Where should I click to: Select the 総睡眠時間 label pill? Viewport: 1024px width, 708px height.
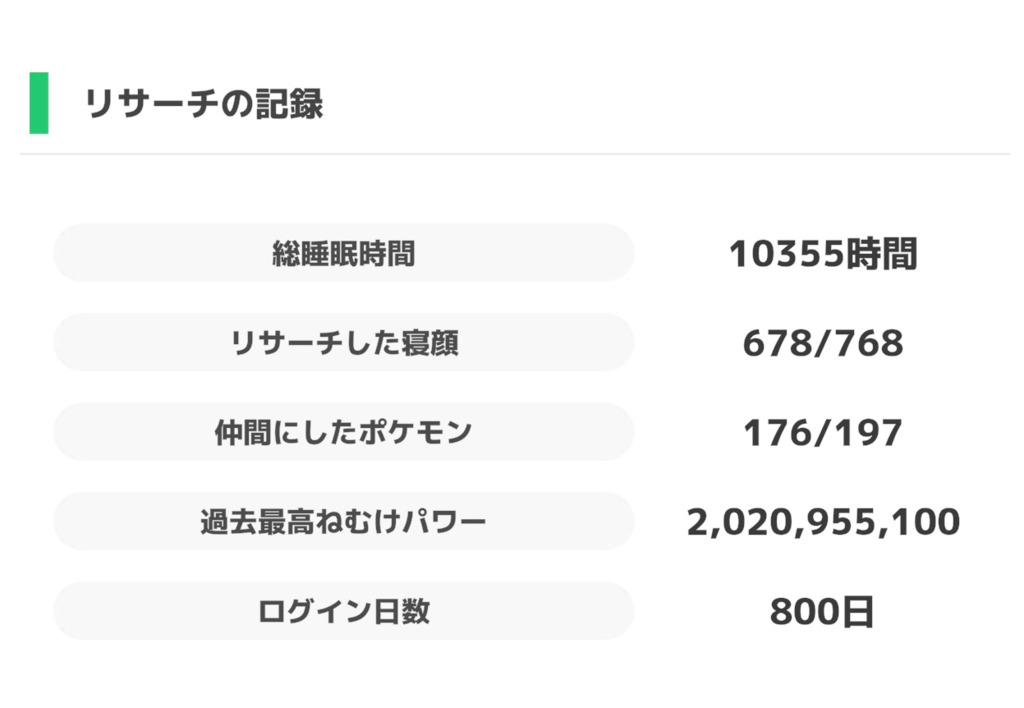pyautogui.click(x=343, y=253)
